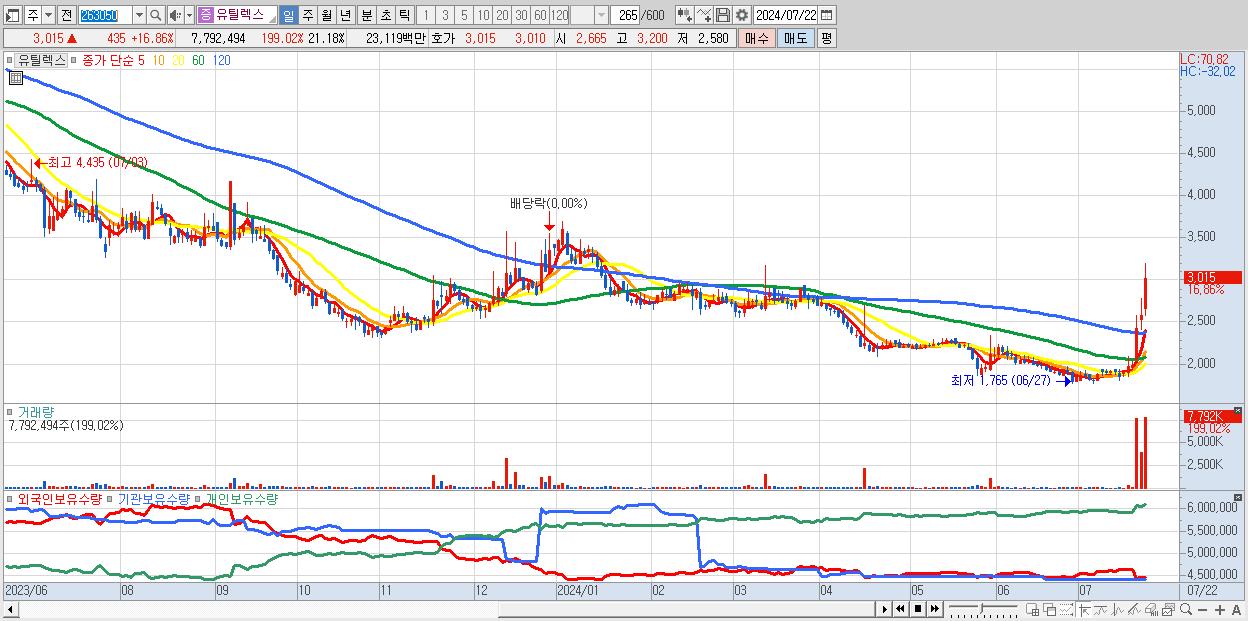Click the axis pointer icon in the bottom toolbar
This screenshot has height=621, width=1248.
[1084, 609]
